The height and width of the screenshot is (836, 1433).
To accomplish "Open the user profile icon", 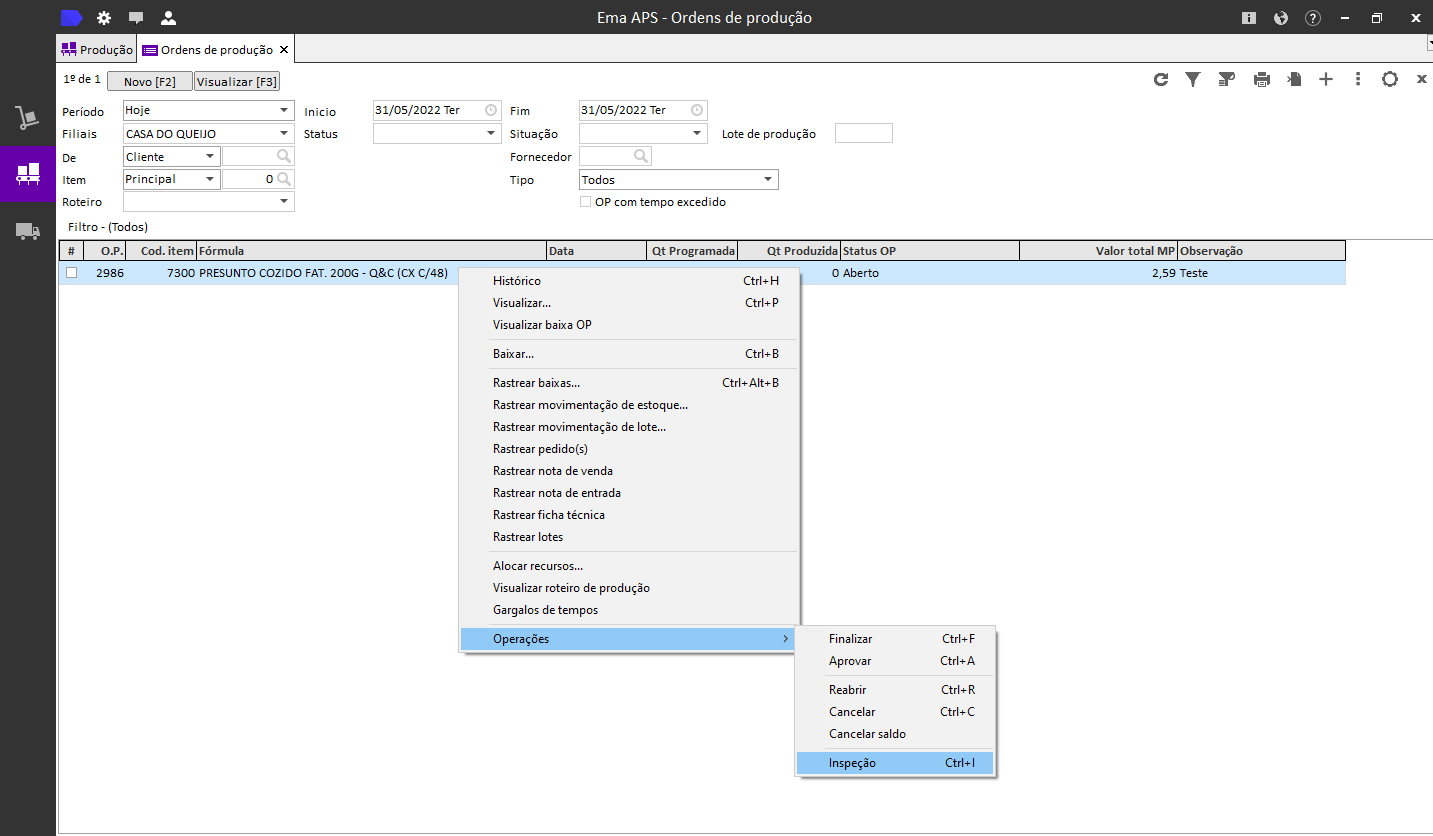I will [168, 18].
